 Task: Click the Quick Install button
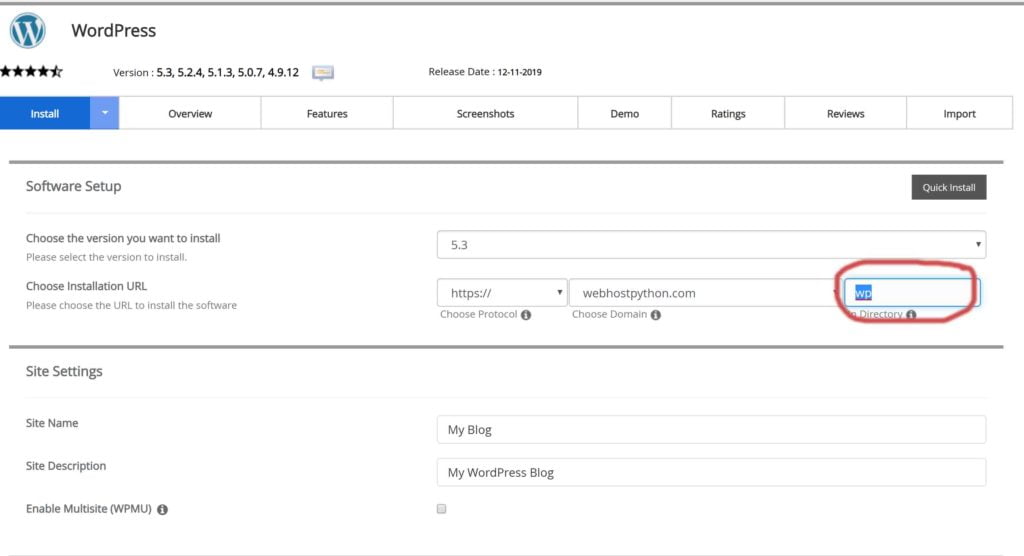[x=949, y=187]
